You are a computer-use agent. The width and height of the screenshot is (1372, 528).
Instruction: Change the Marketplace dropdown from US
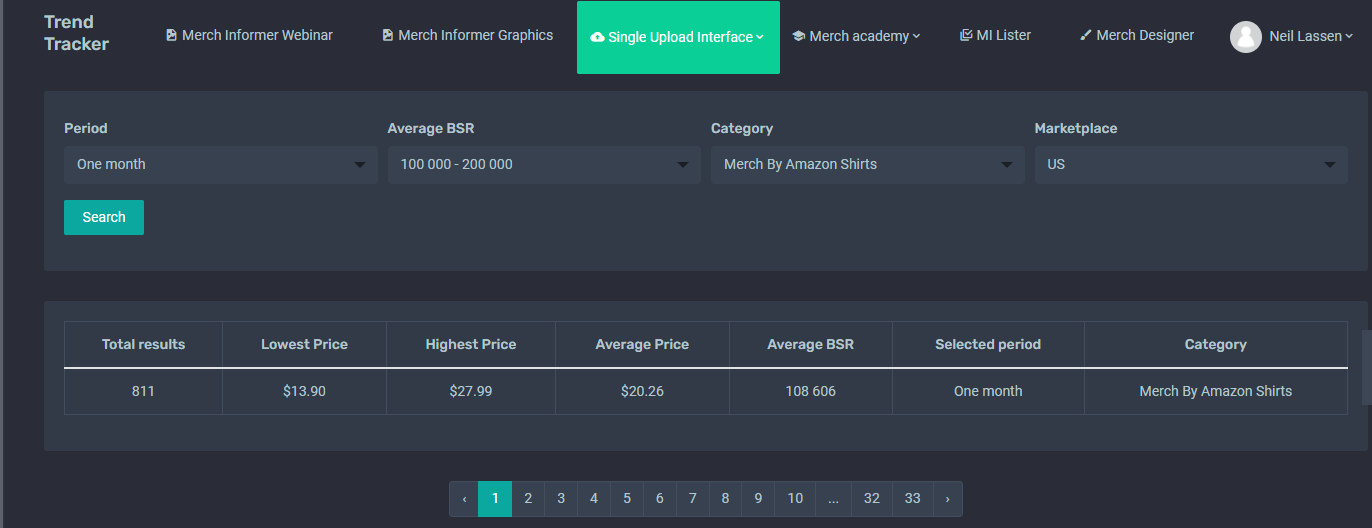[1191, 164]
